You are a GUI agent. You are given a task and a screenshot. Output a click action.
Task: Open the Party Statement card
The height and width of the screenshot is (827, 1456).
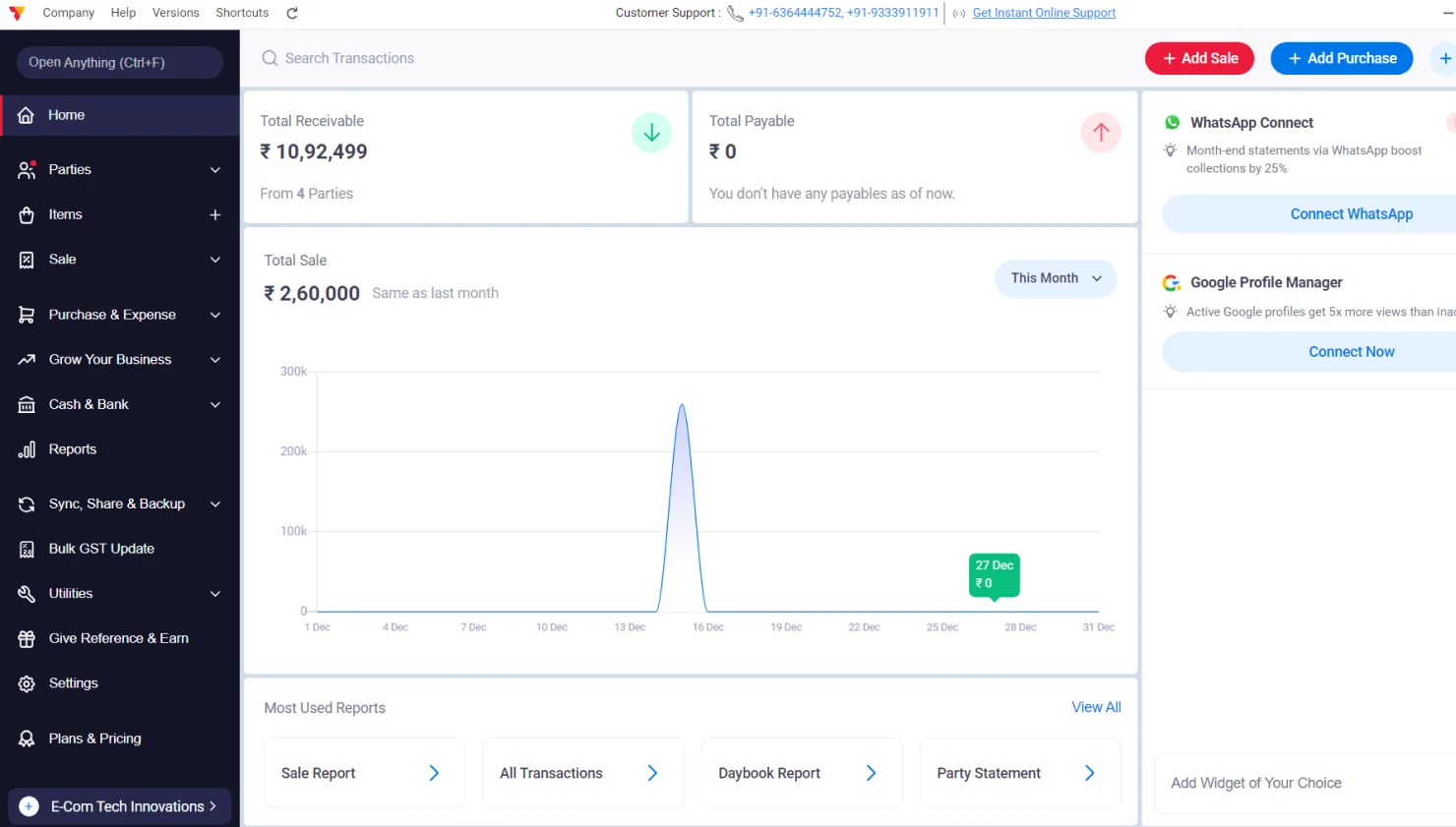pos(1020,773)
